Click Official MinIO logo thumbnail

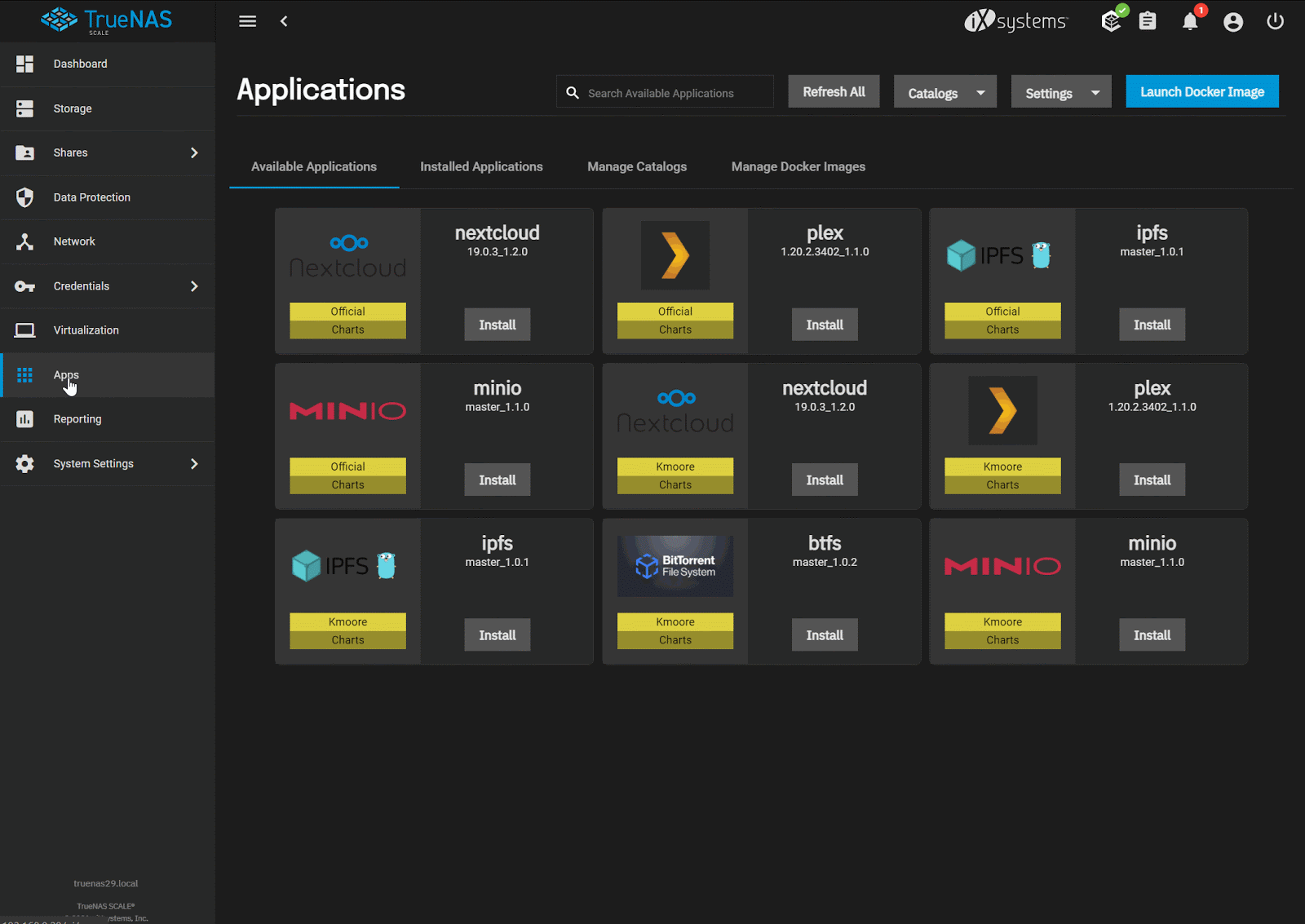[348, 411]
